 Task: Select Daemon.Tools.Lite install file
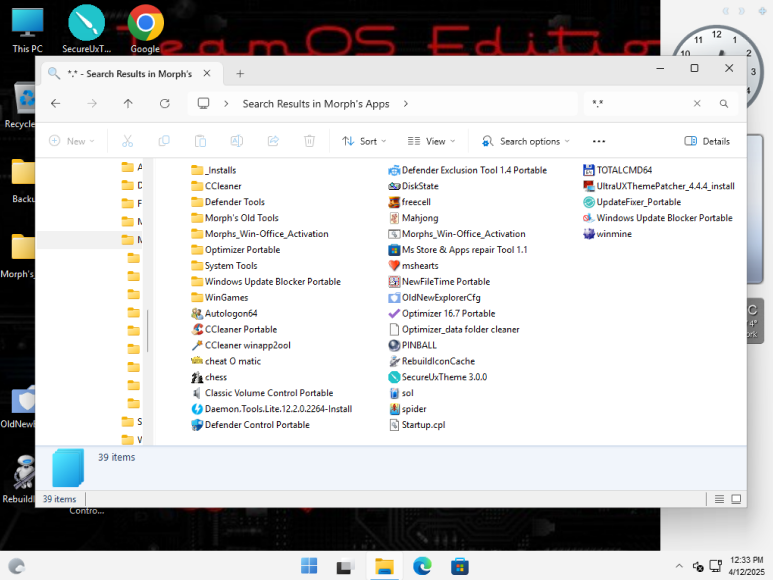coord(272,409)
